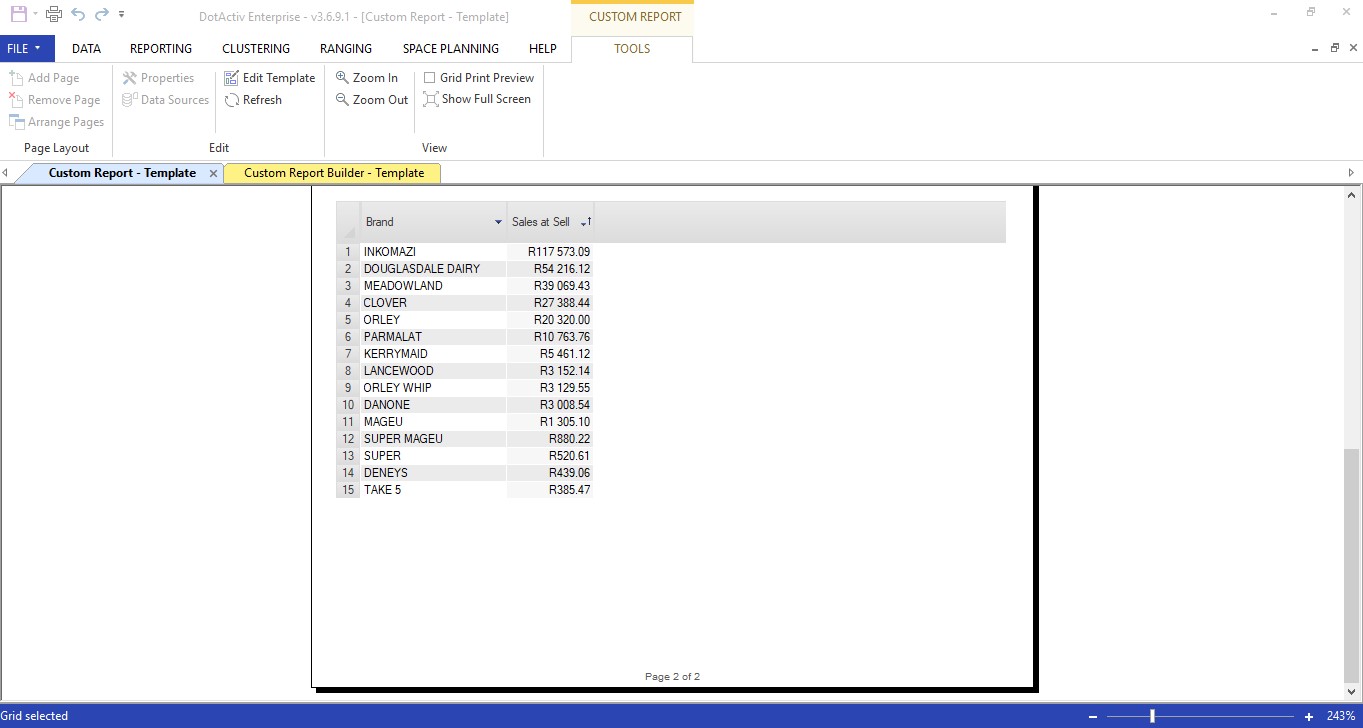Switch to the DATA ribbon tab
This screenshot has width=1363, height=728.
(86, 48)
